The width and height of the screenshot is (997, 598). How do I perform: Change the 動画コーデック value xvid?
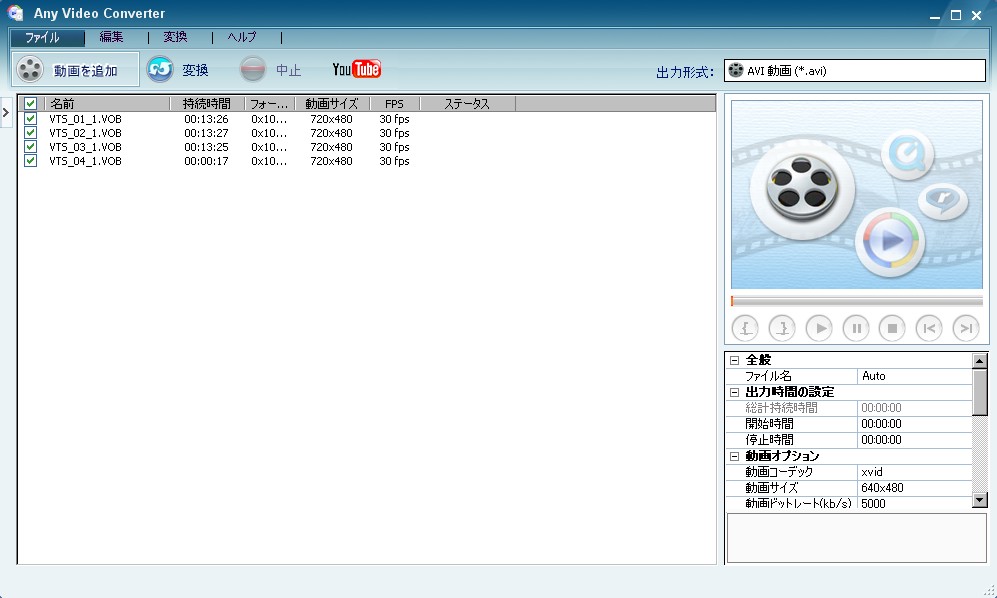click(914, 472)
